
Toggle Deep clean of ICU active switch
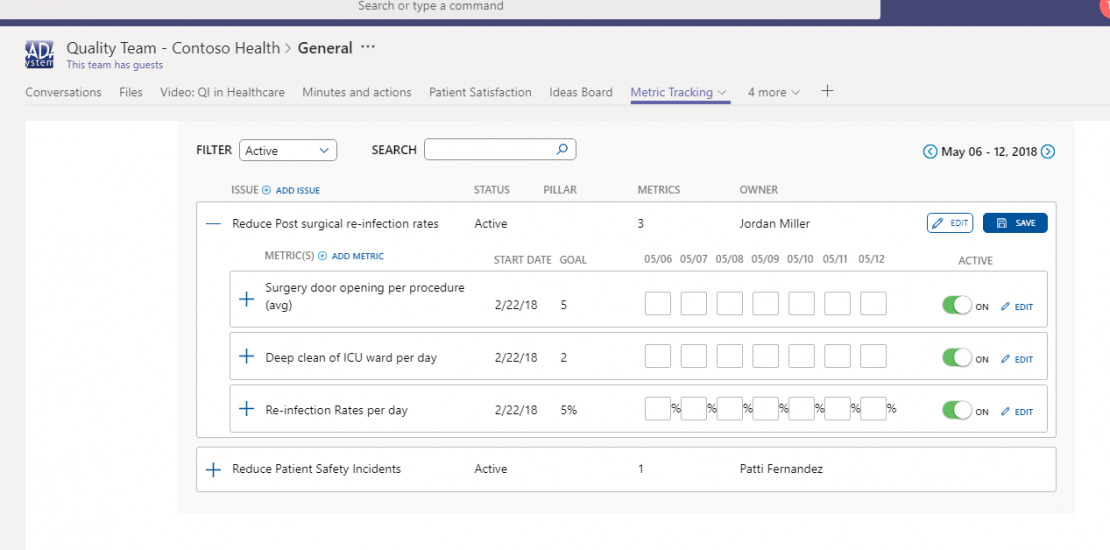[x=957, y=358]
